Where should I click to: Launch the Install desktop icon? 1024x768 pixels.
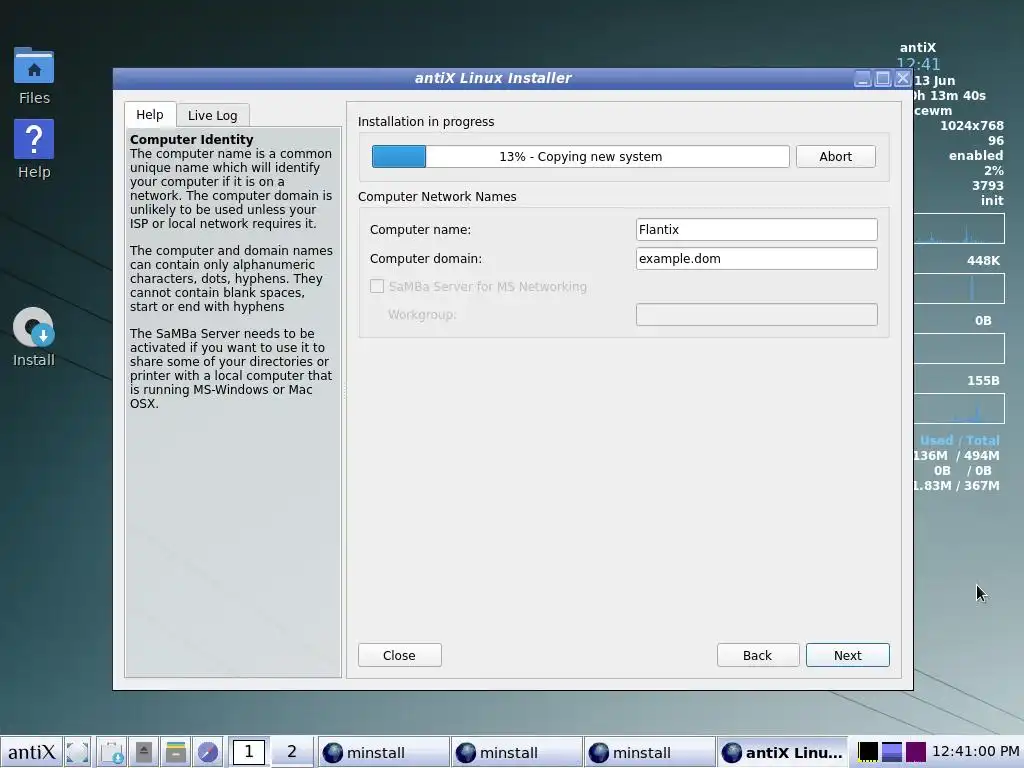(34, 338)
